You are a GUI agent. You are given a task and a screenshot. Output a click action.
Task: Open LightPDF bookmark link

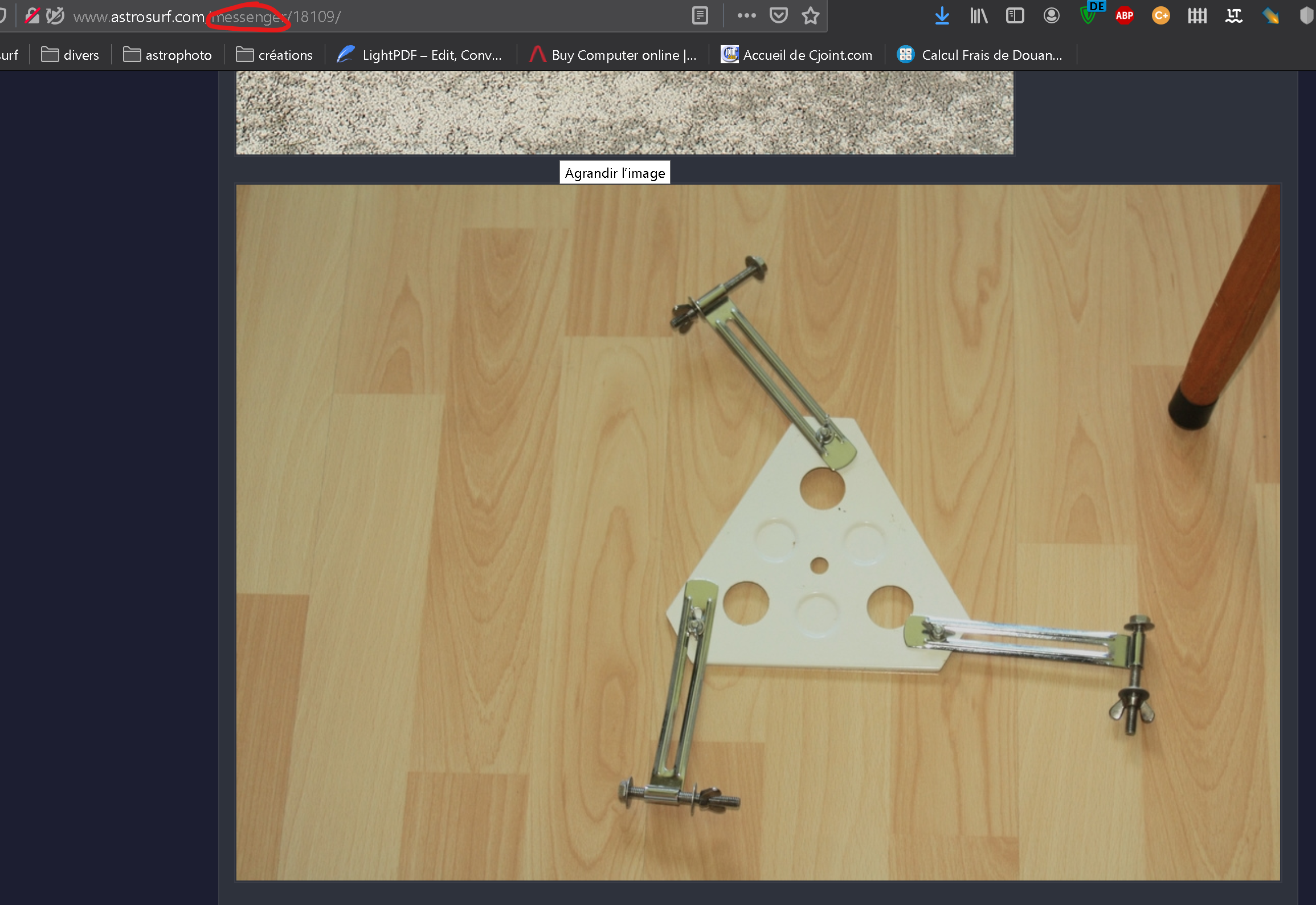420,55
